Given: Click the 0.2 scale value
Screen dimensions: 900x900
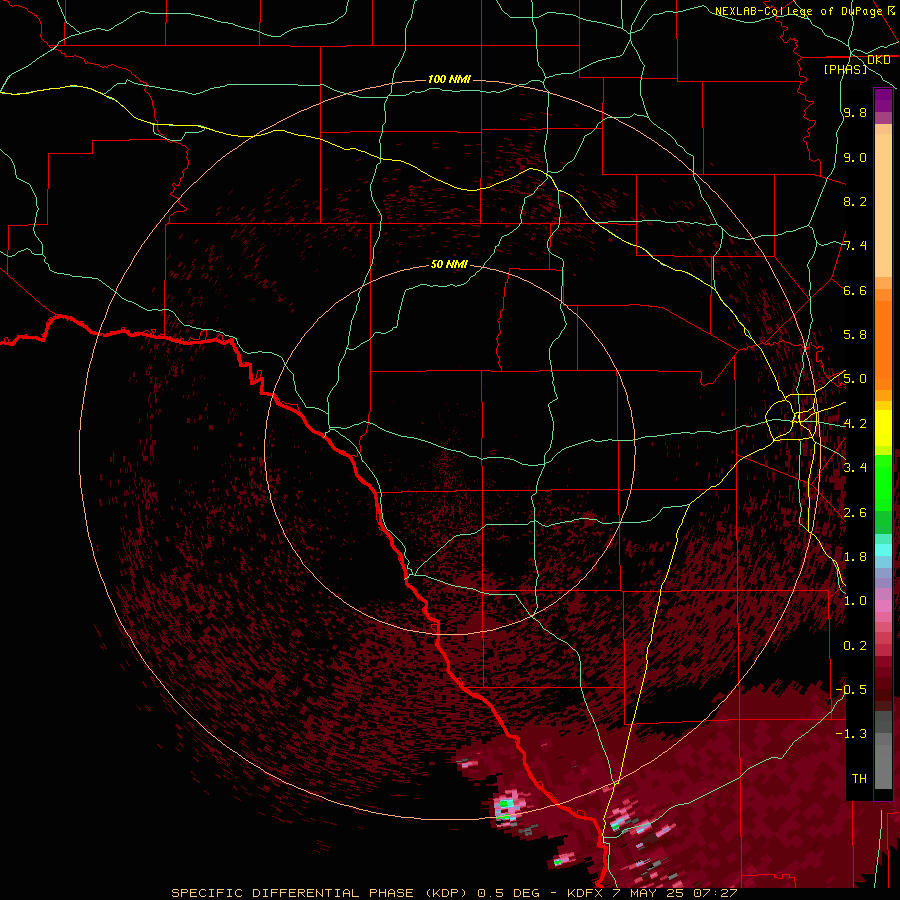Looking at the screenshot, I should (x=855, y=646).
